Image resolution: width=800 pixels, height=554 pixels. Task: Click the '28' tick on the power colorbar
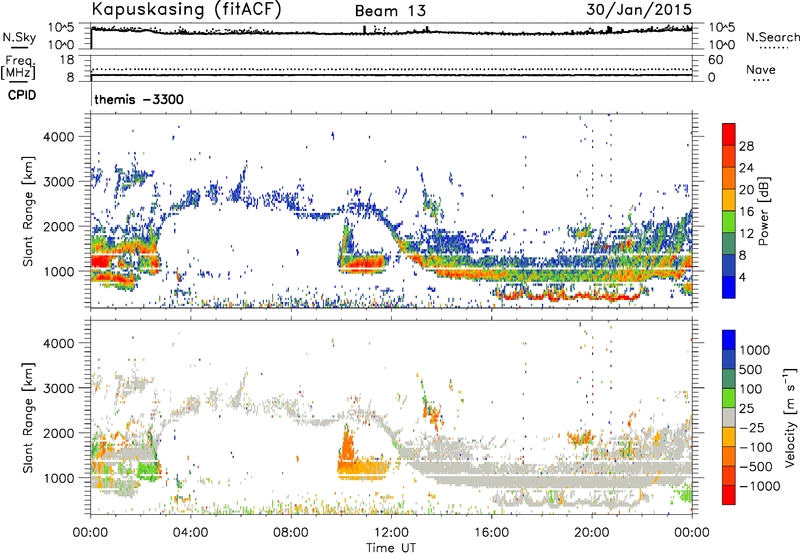(x=746, y=146)
